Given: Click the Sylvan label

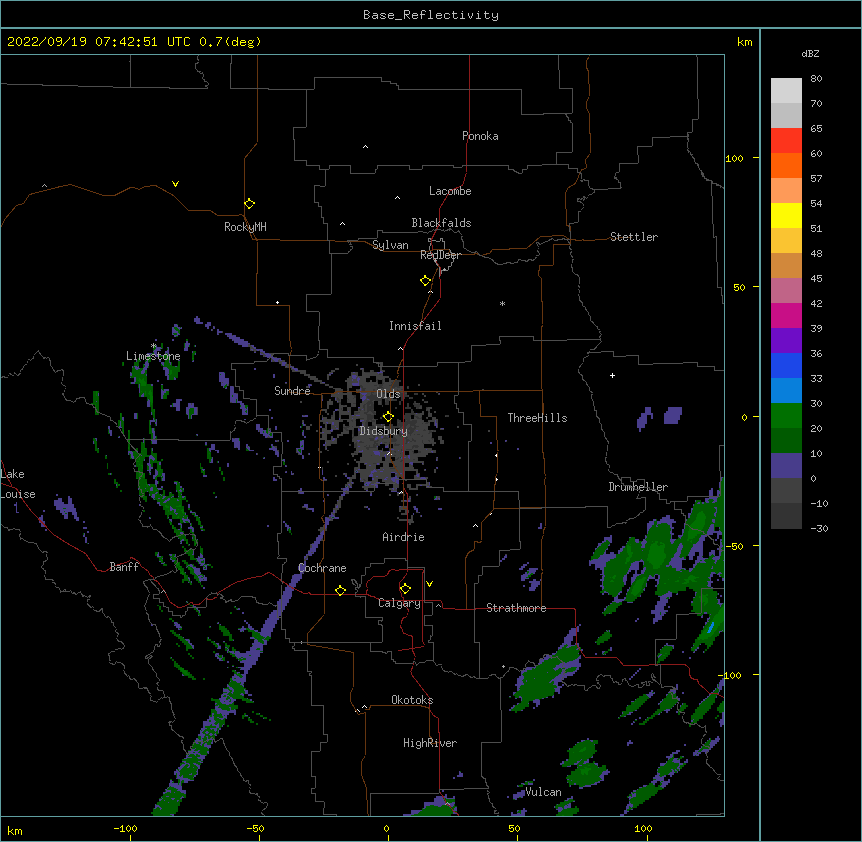Looking at the screenshot, I should pos(390,245).
